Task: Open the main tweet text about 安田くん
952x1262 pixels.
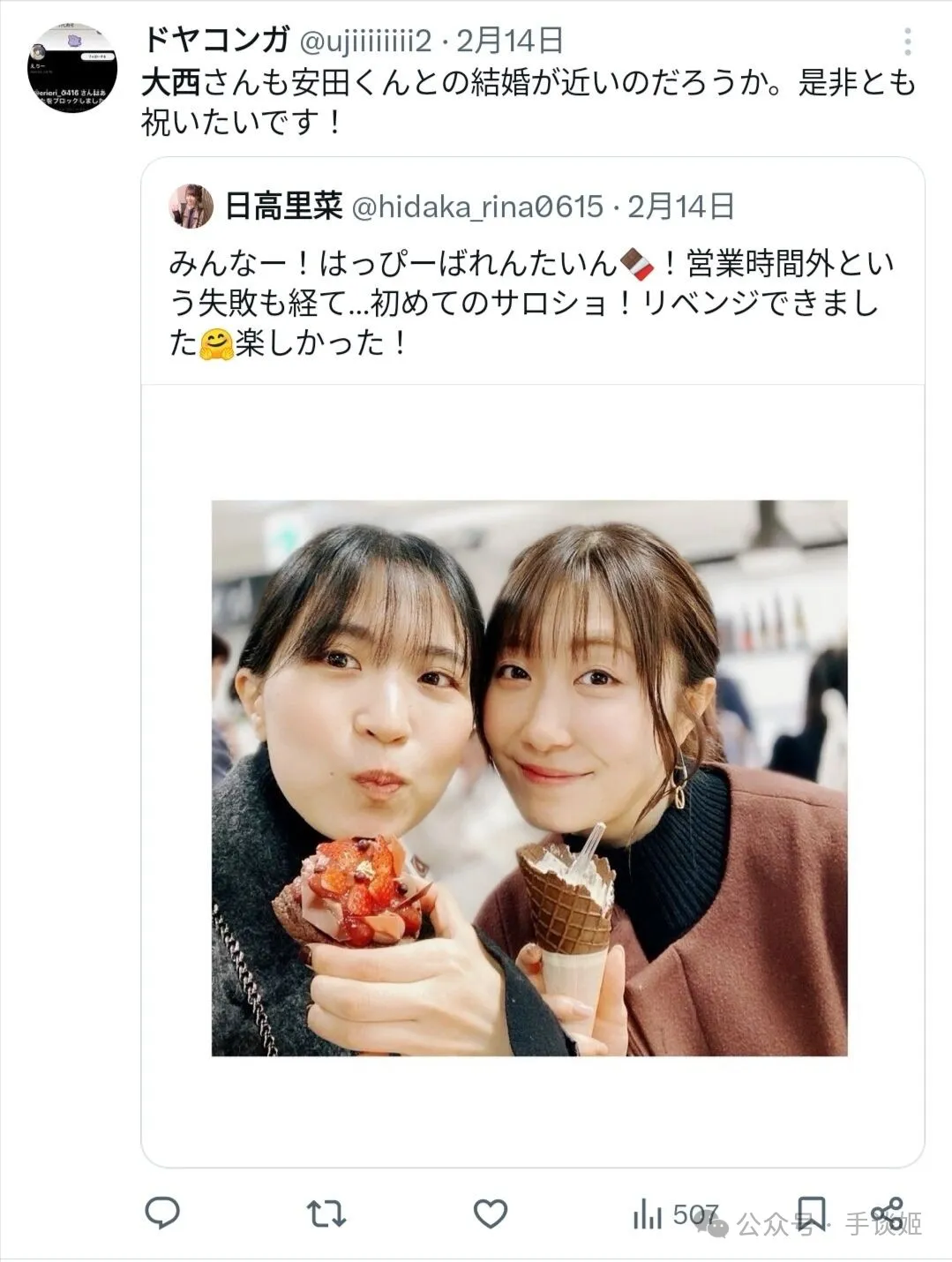Action: [529, 101]
